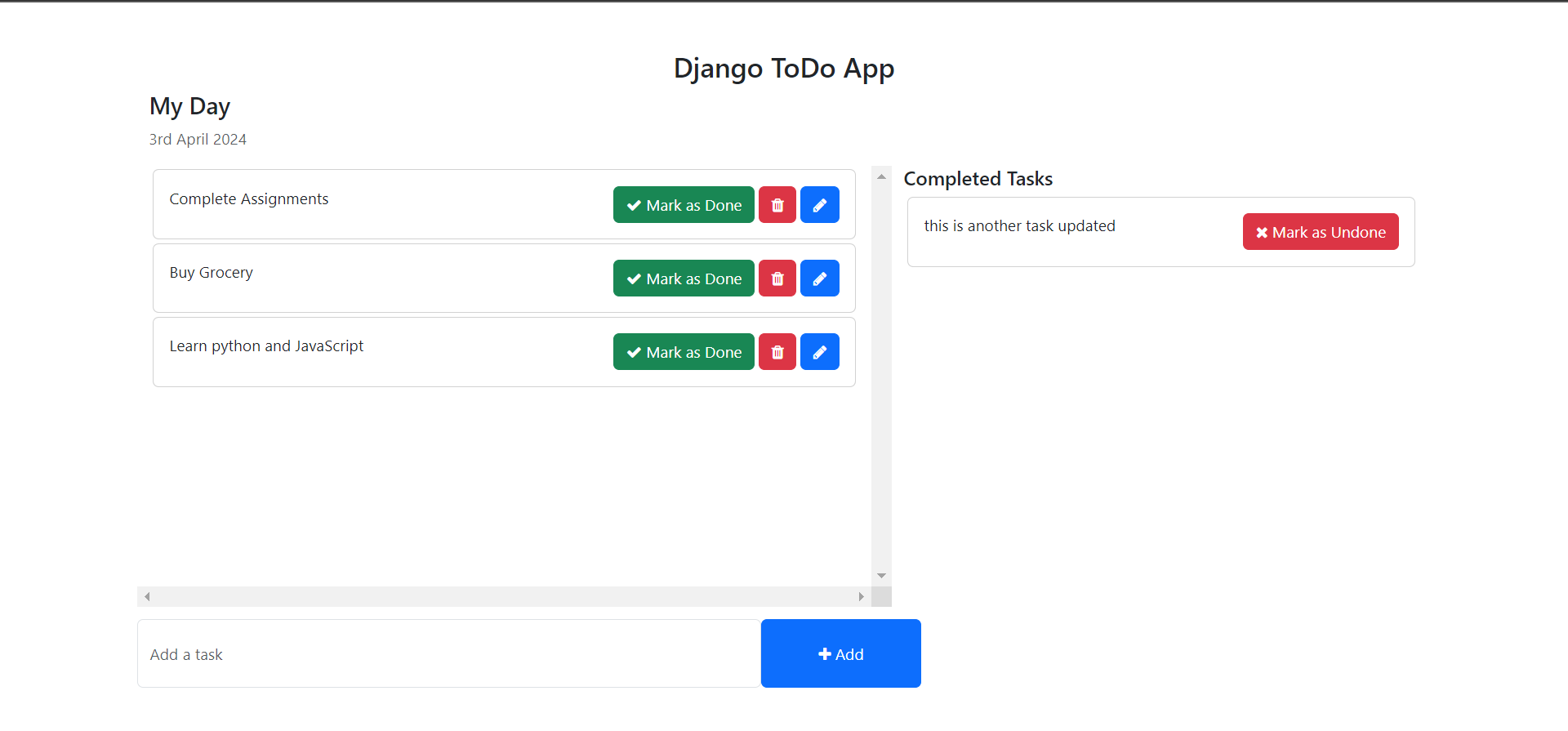Click the My Day heading

pos(189,106)
